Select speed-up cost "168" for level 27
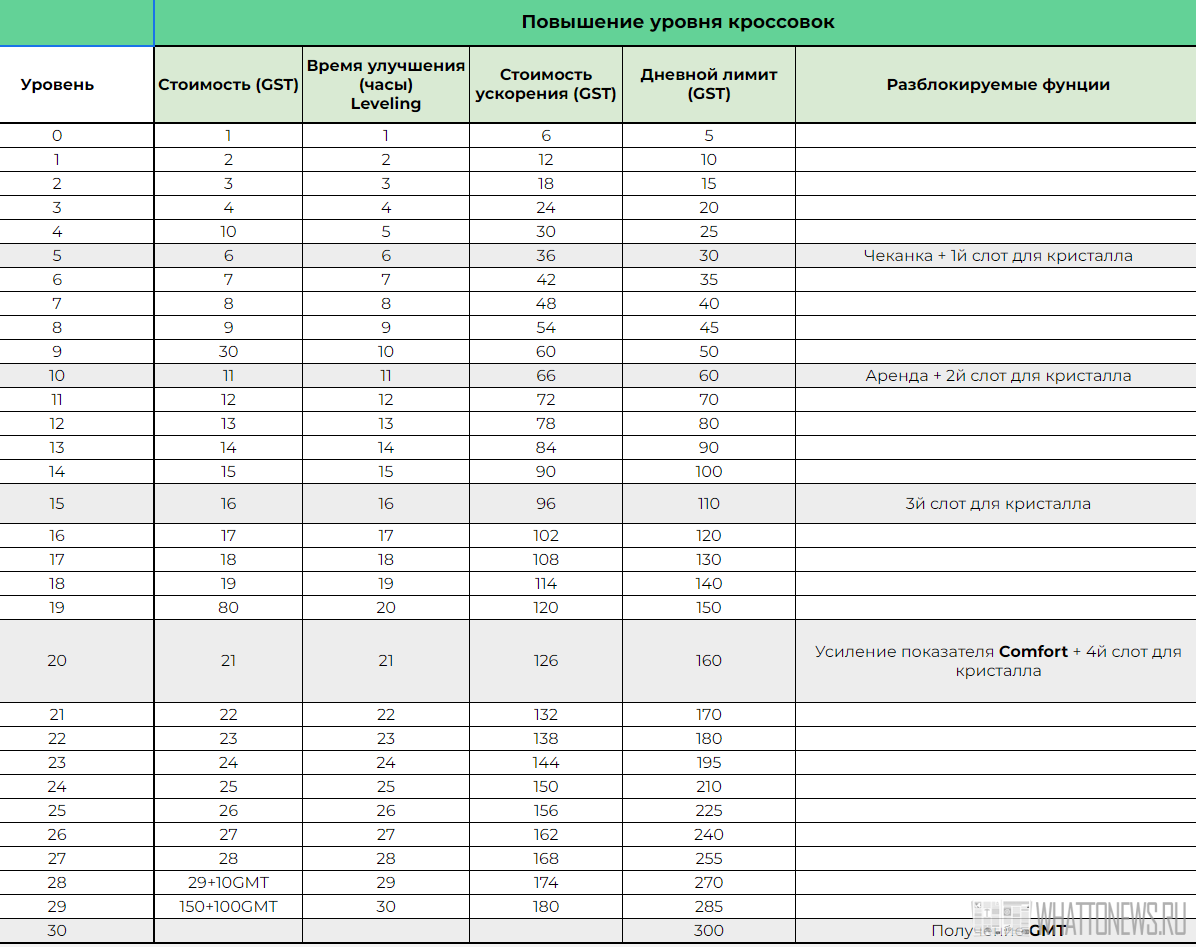Viewport: 1196px width, 947px height. pyautogui.click(x=545, y=859)
